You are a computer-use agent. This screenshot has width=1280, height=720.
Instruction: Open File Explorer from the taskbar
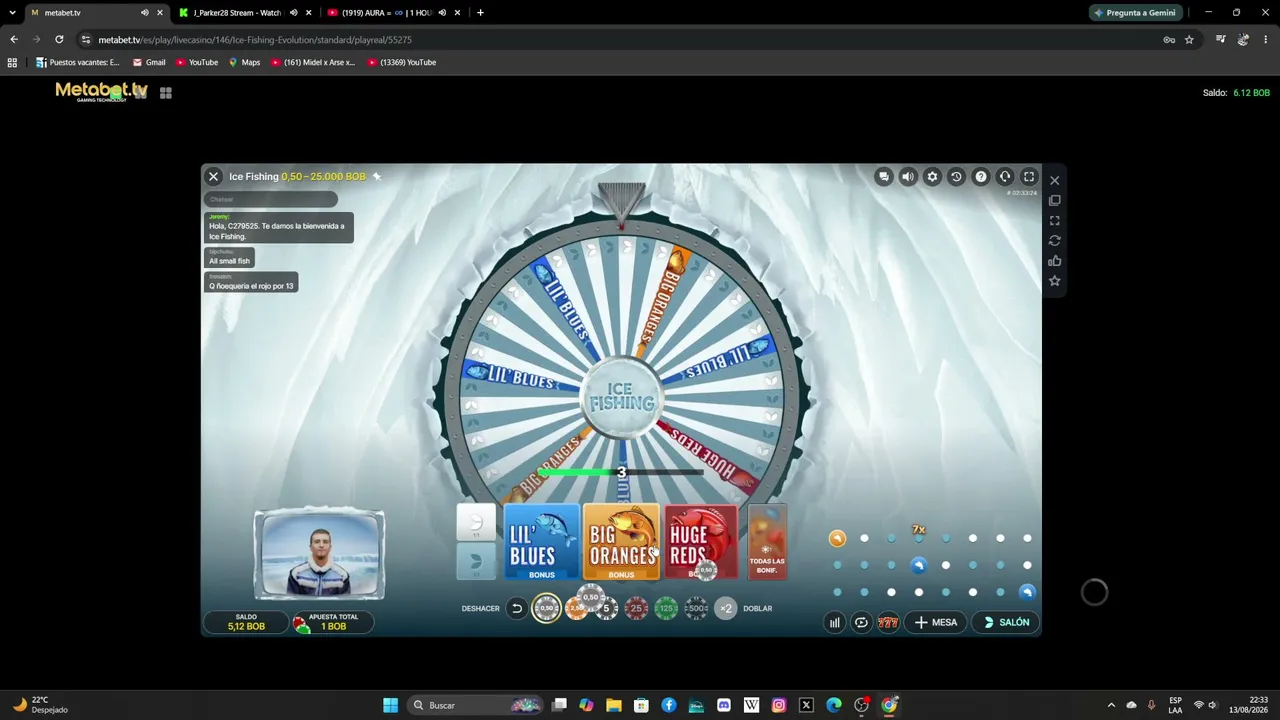coord(614,705)
